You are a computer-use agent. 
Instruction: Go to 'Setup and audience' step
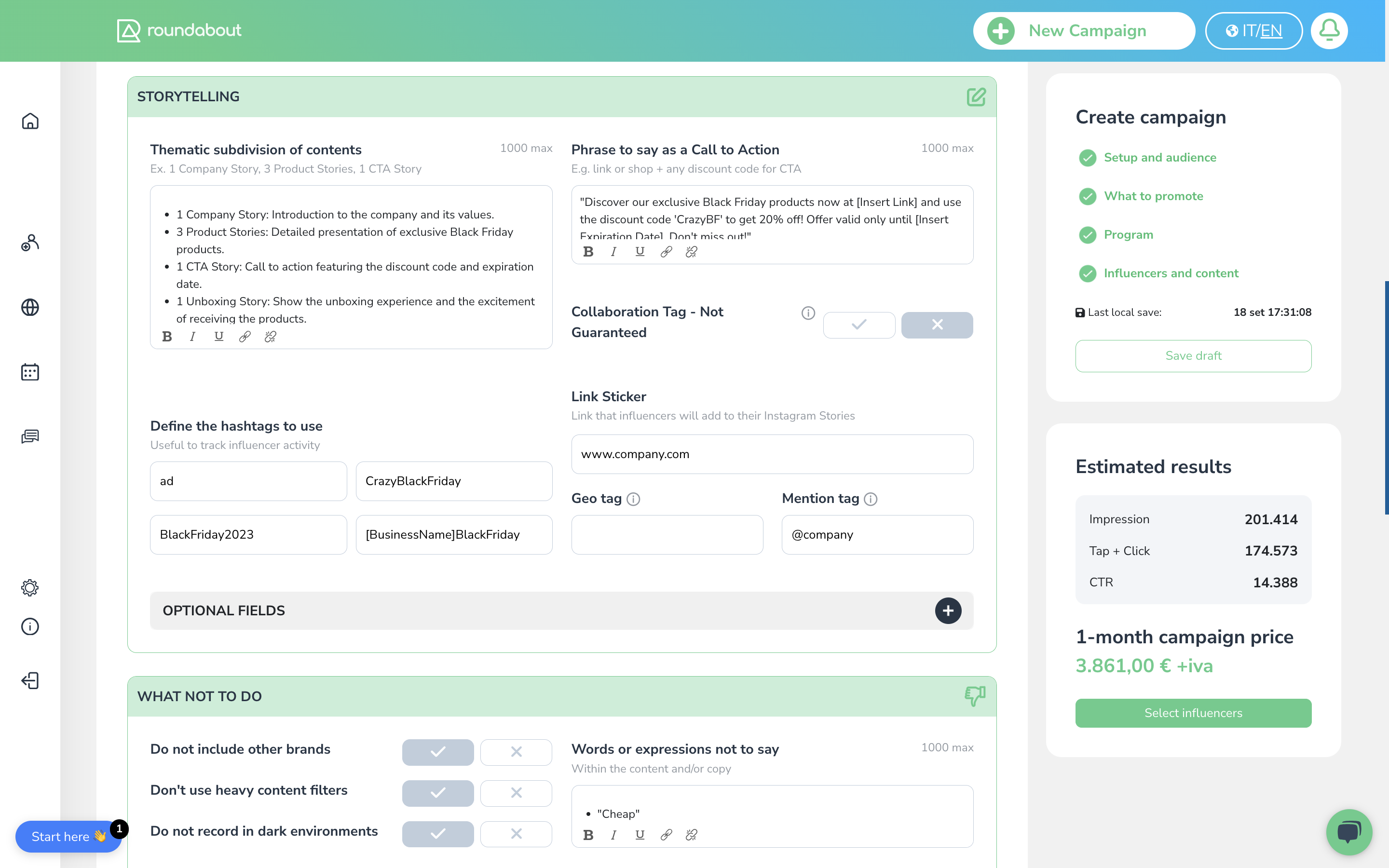1159,157
